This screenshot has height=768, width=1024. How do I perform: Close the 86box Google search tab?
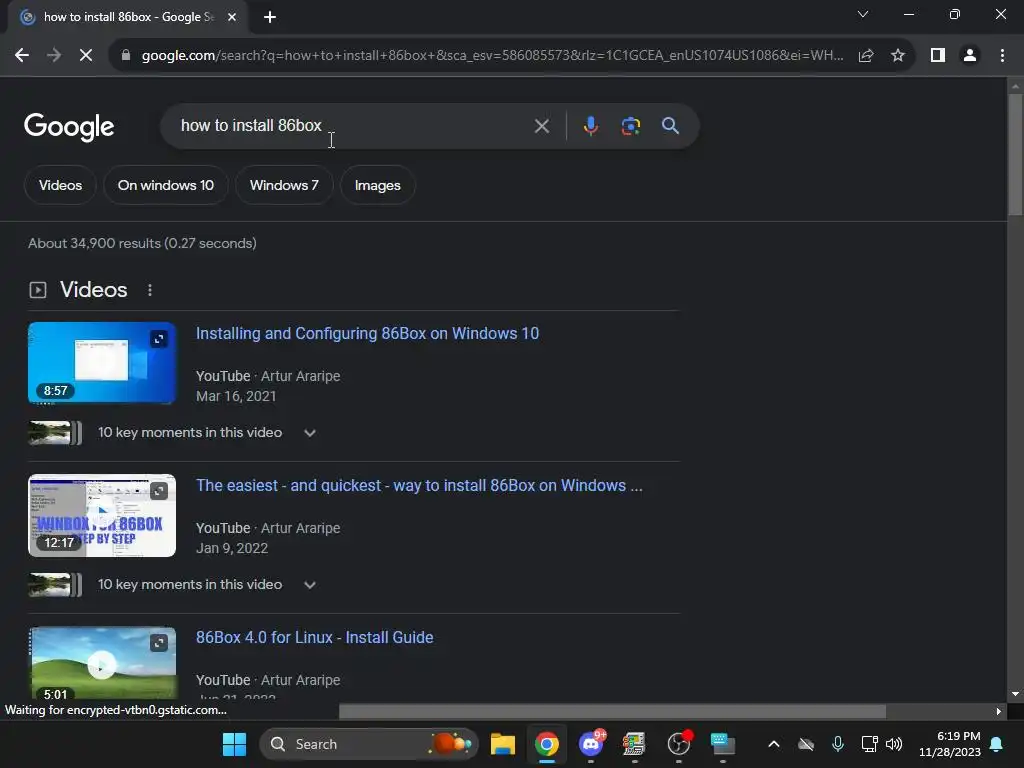231,17
